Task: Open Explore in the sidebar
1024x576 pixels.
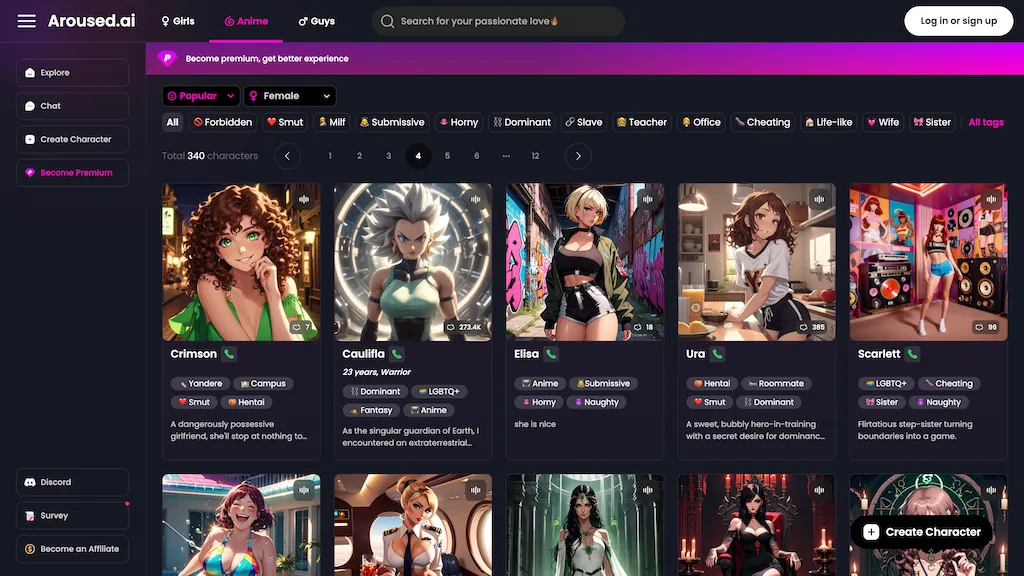Action: [72, 73]
